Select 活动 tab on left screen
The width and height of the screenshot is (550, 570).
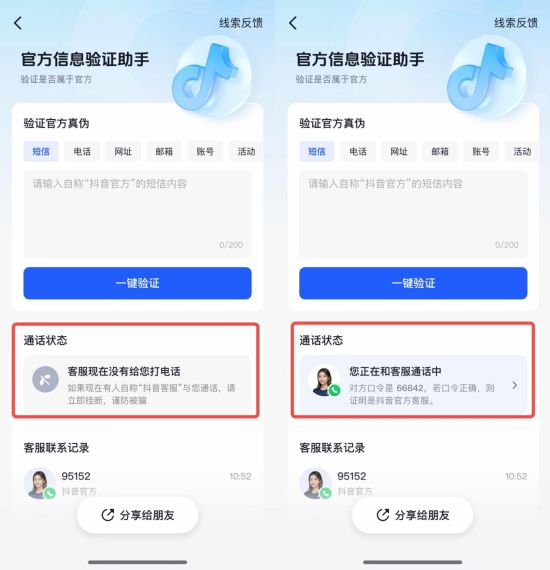[246, 151]
